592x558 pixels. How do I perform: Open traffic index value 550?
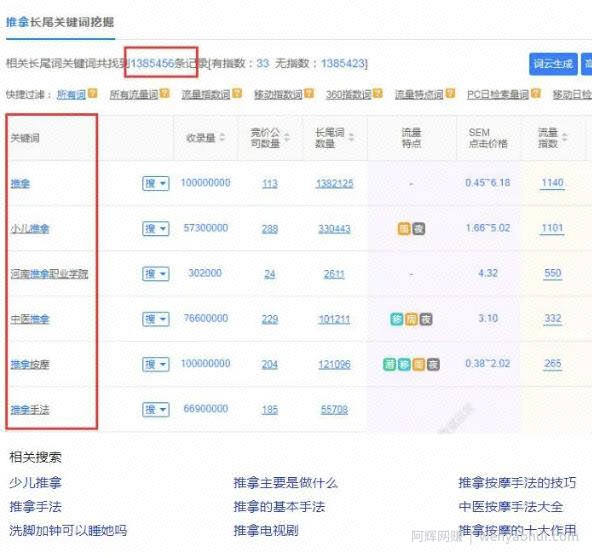click(x=553, y=273)
